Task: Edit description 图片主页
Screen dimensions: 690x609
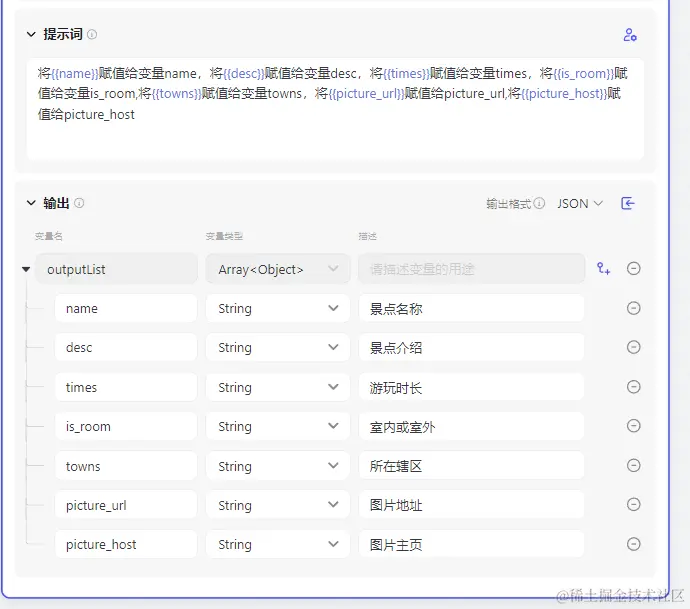Action: [471, 544]
